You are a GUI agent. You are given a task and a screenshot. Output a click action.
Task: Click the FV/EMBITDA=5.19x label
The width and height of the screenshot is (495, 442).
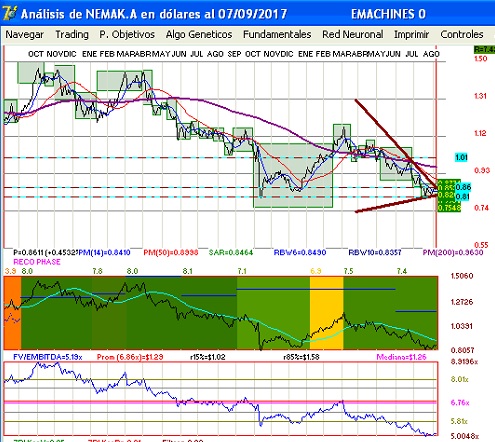point(48,357)
